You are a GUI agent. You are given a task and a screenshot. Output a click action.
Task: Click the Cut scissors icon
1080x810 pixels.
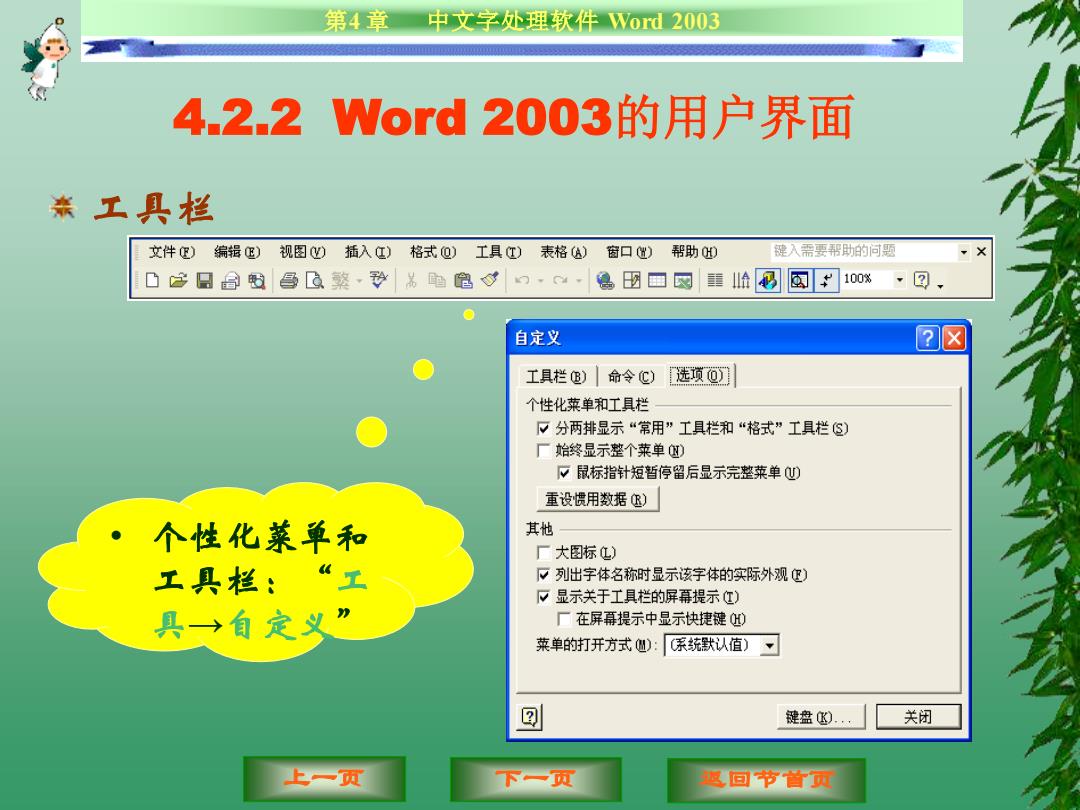coord(411,280)
